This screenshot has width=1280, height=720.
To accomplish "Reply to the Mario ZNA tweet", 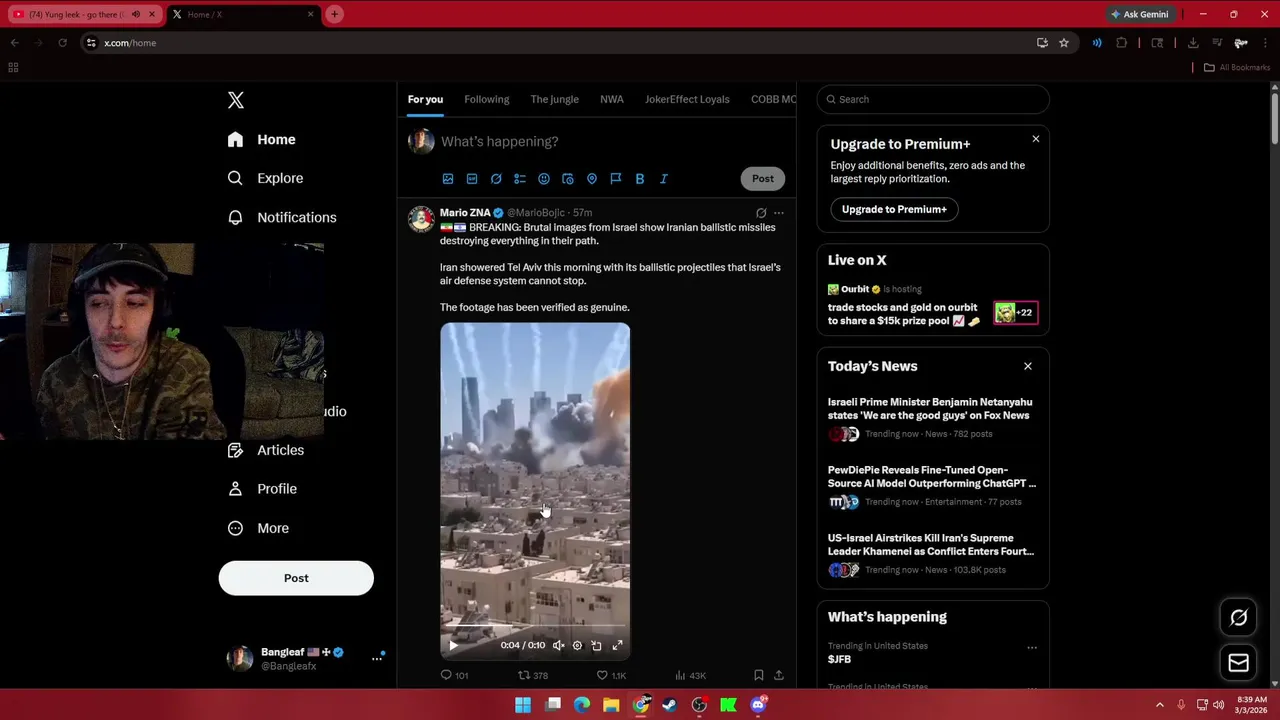I will pos(455,676).
